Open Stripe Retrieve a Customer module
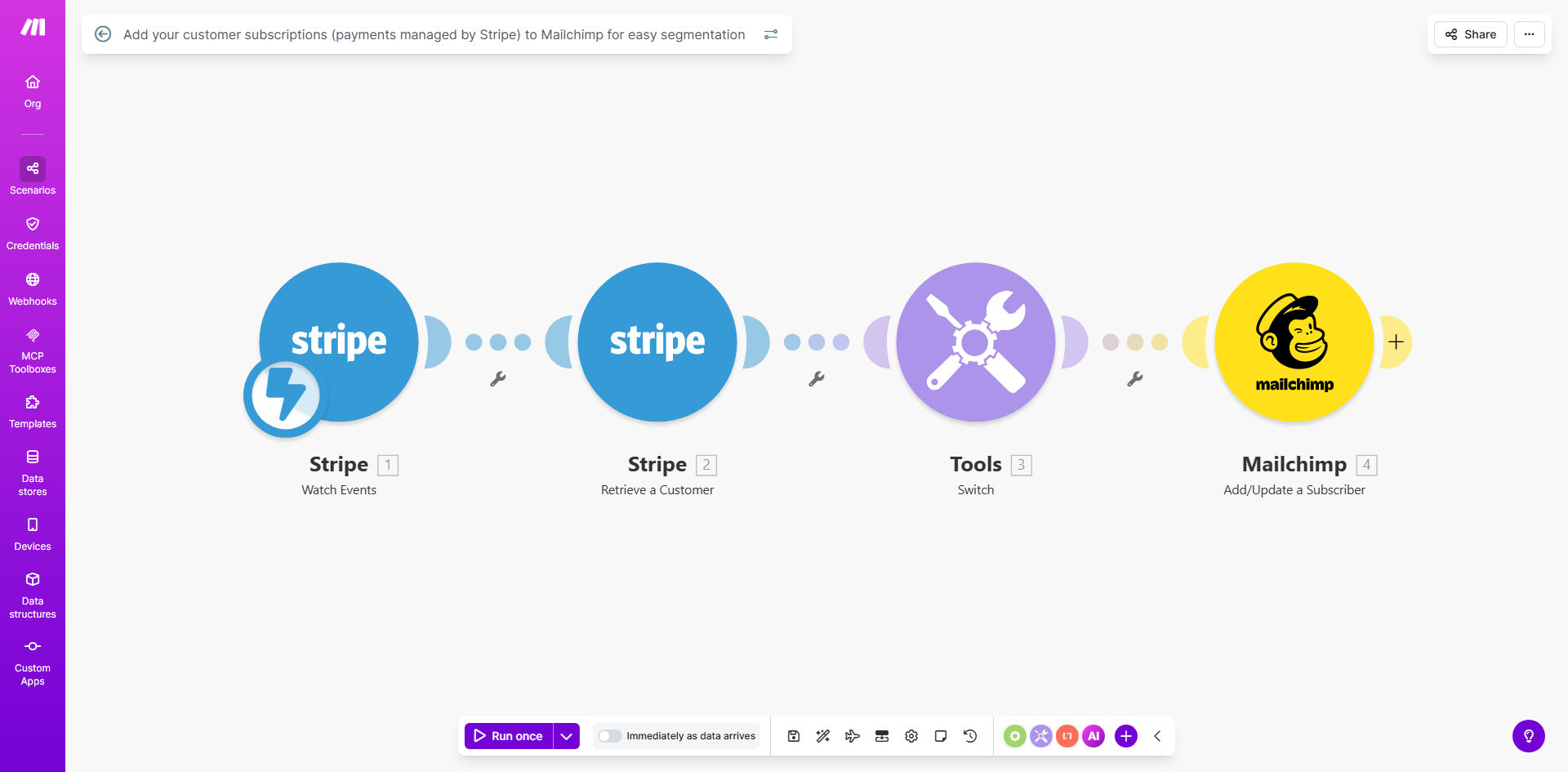Viewport: 1568px width, 772px height. coord(657,341)
